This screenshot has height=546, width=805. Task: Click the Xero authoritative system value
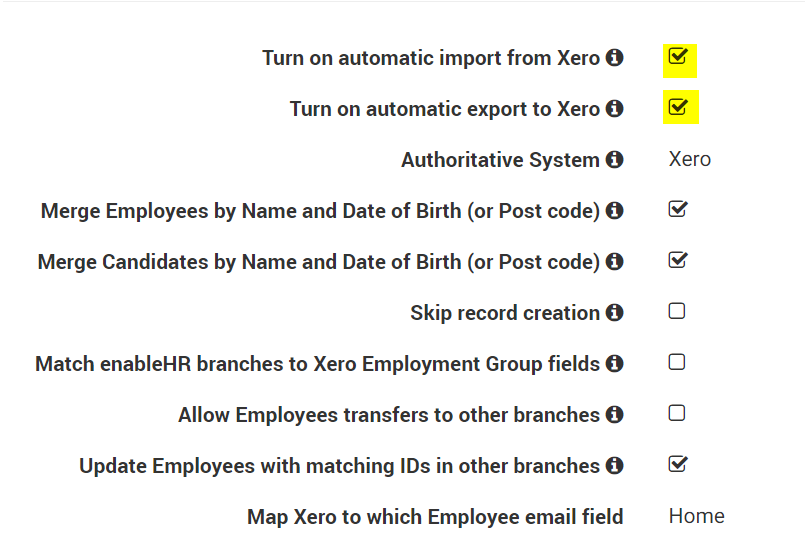click(x=690, y=160)
